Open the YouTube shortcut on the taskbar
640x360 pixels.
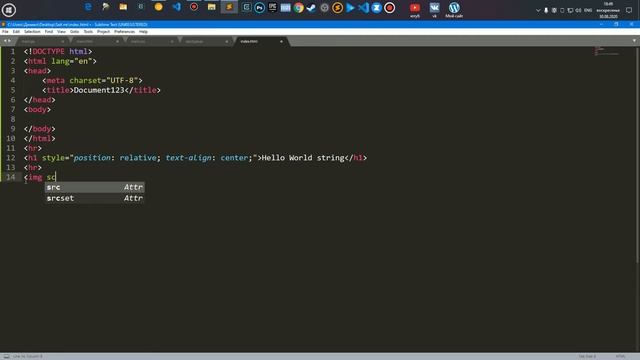click(415, 10)
